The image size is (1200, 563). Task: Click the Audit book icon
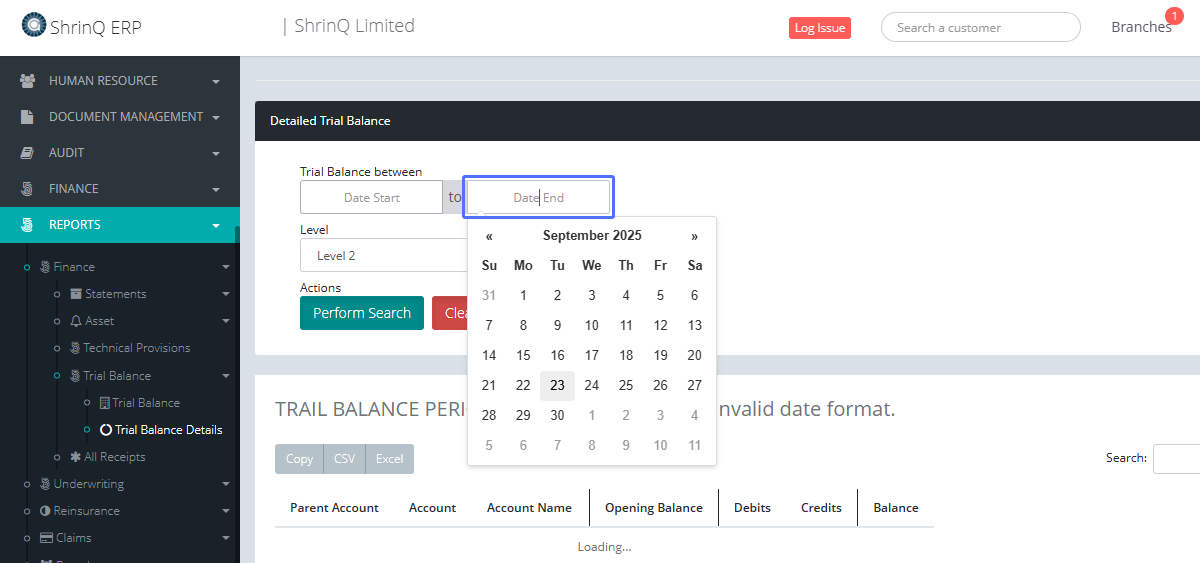pos(28,153)
